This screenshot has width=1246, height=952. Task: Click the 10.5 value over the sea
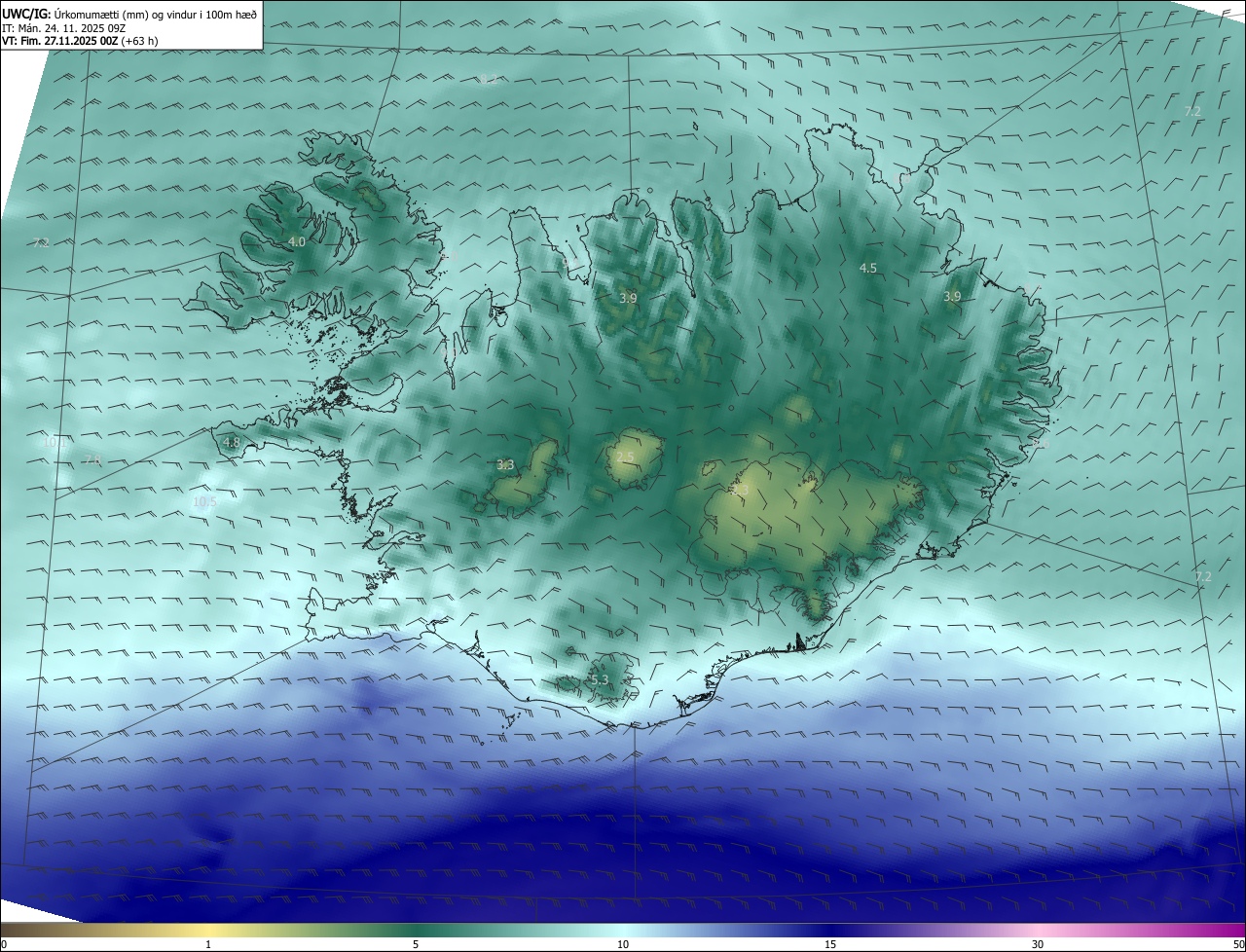tap(204, 502)
